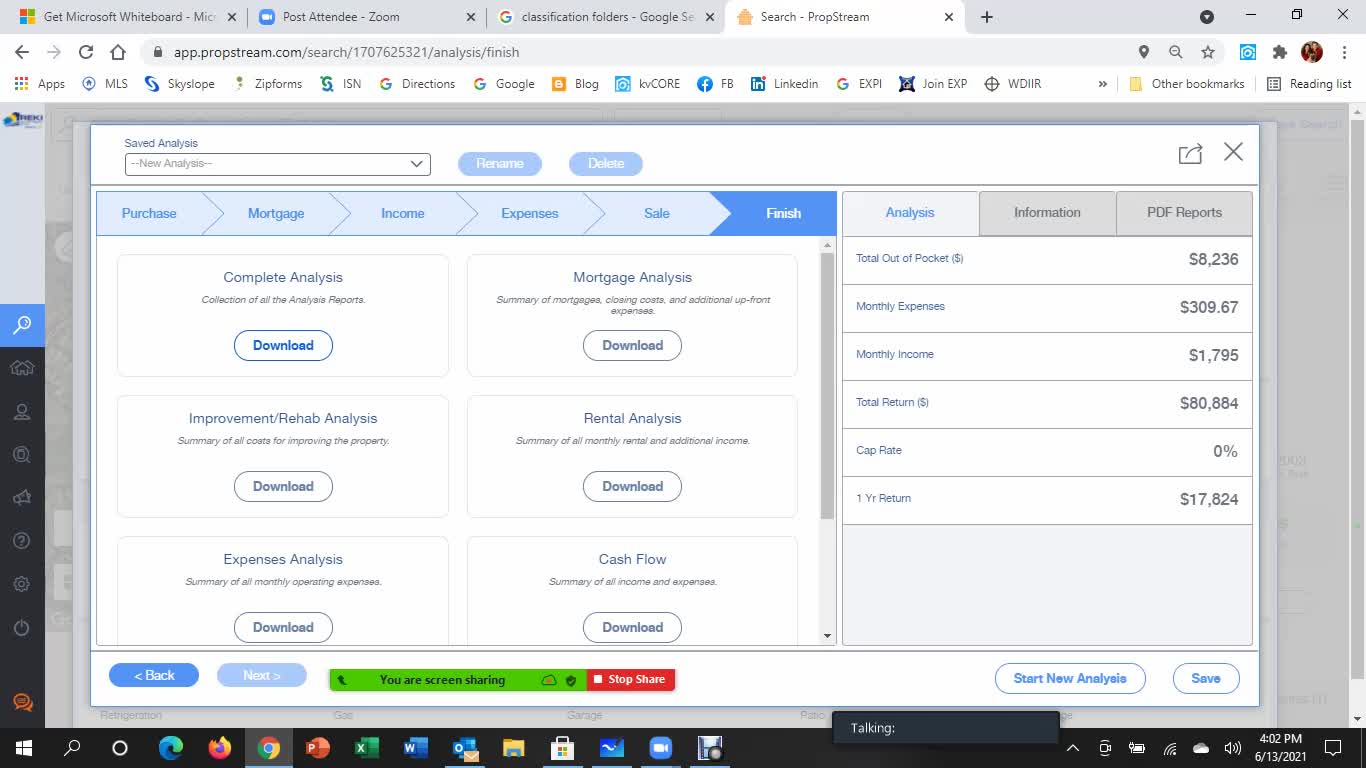
Task: Open Windows Start menu
Action: 24,748
